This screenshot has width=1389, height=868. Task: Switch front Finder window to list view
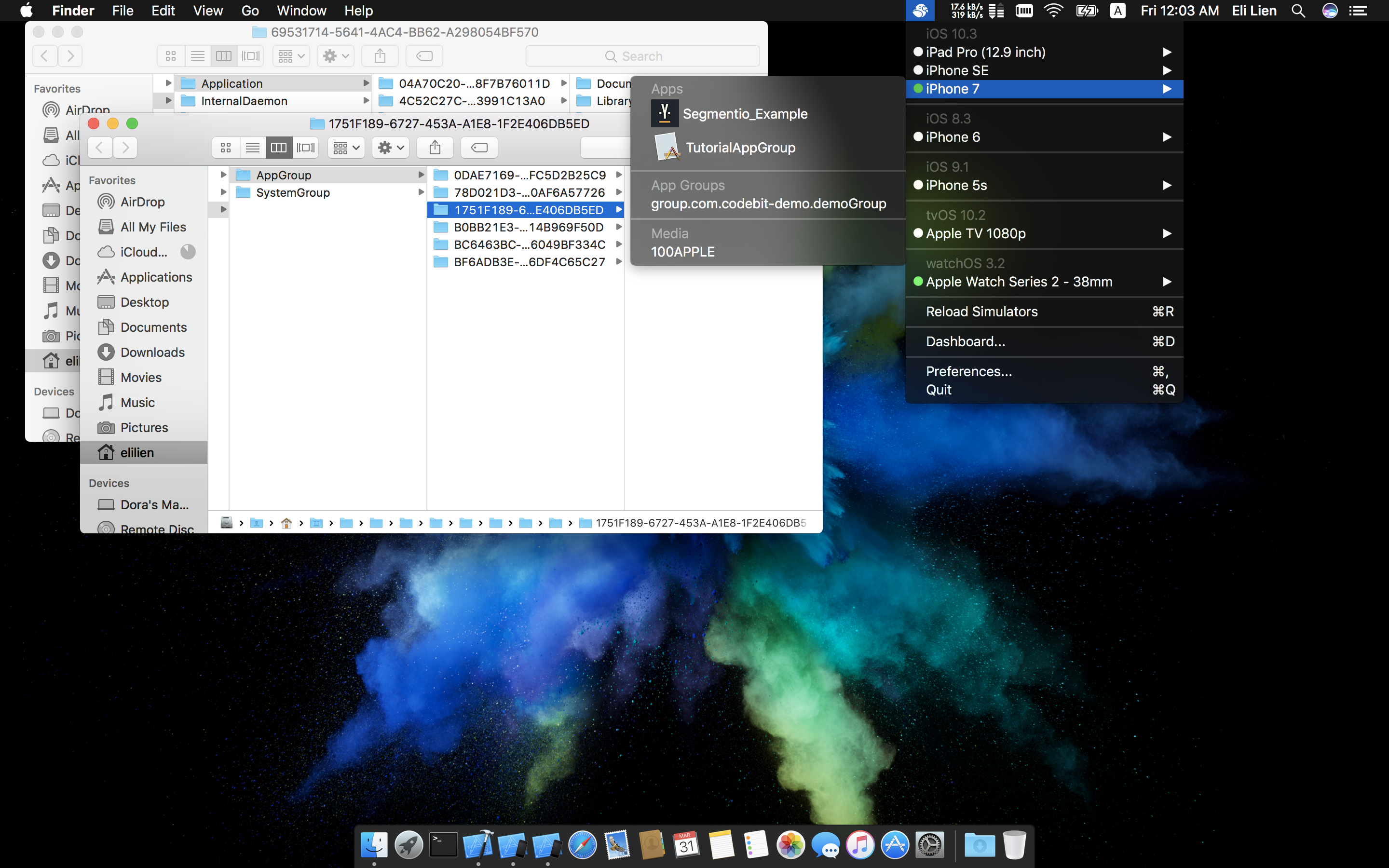253,148
